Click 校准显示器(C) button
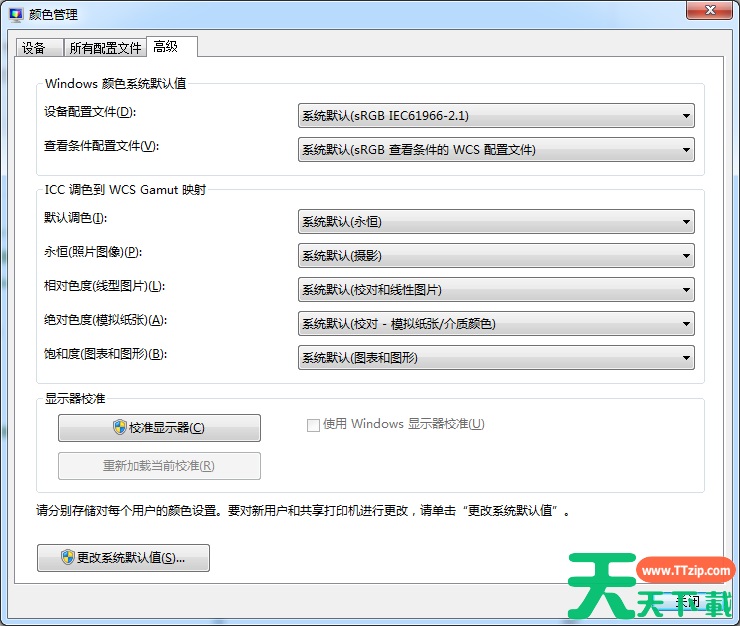Image resolution: width=740 pixels, height=626 pixels. coord(160,428)
